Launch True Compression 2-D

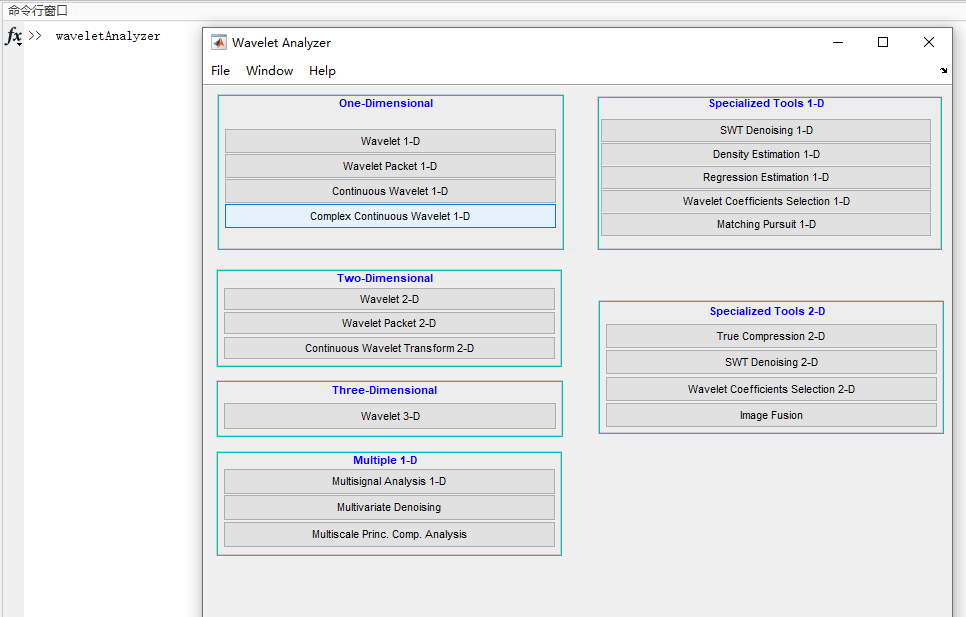pos(771,336)
